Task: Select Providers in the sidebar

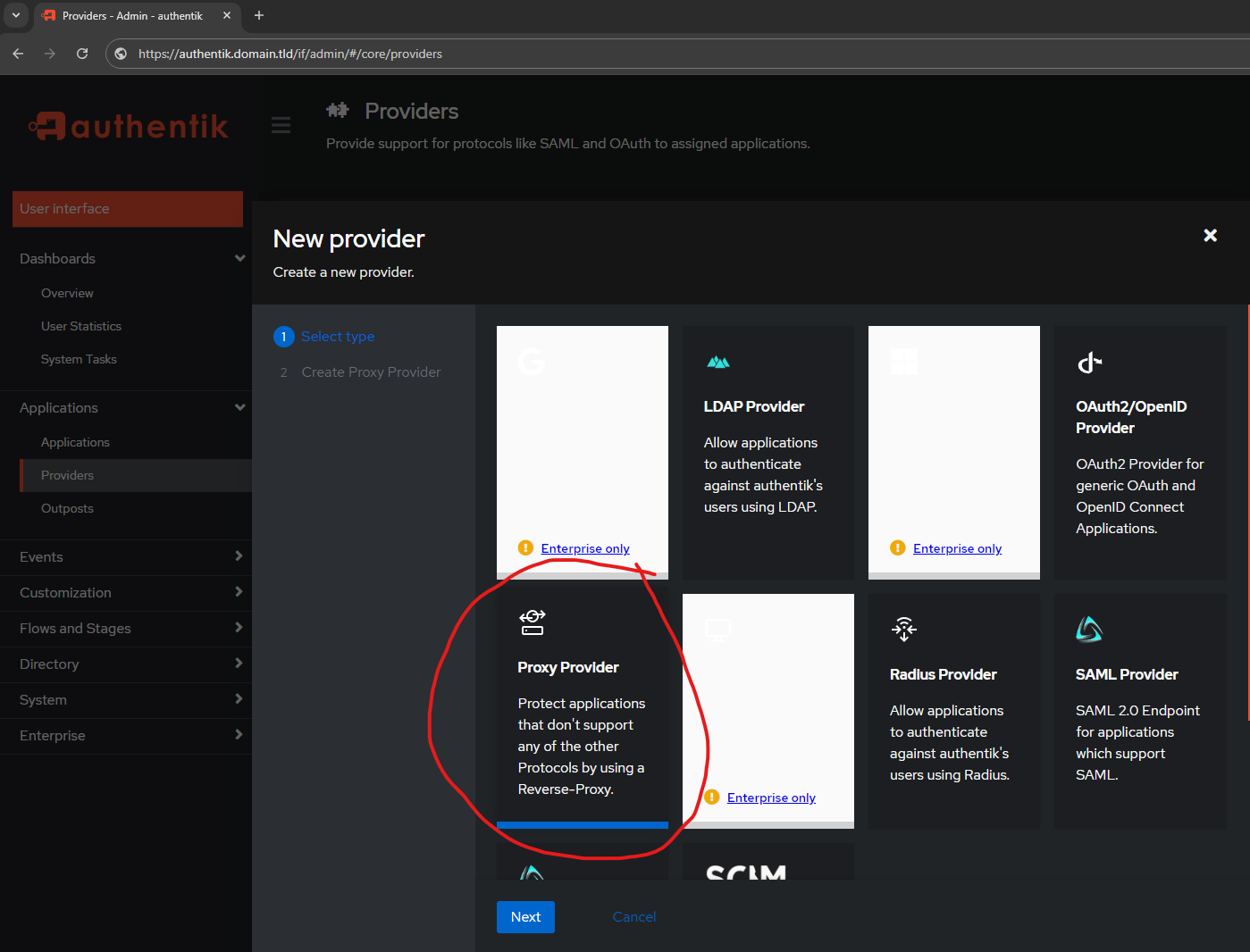Action: pos(136,475)
